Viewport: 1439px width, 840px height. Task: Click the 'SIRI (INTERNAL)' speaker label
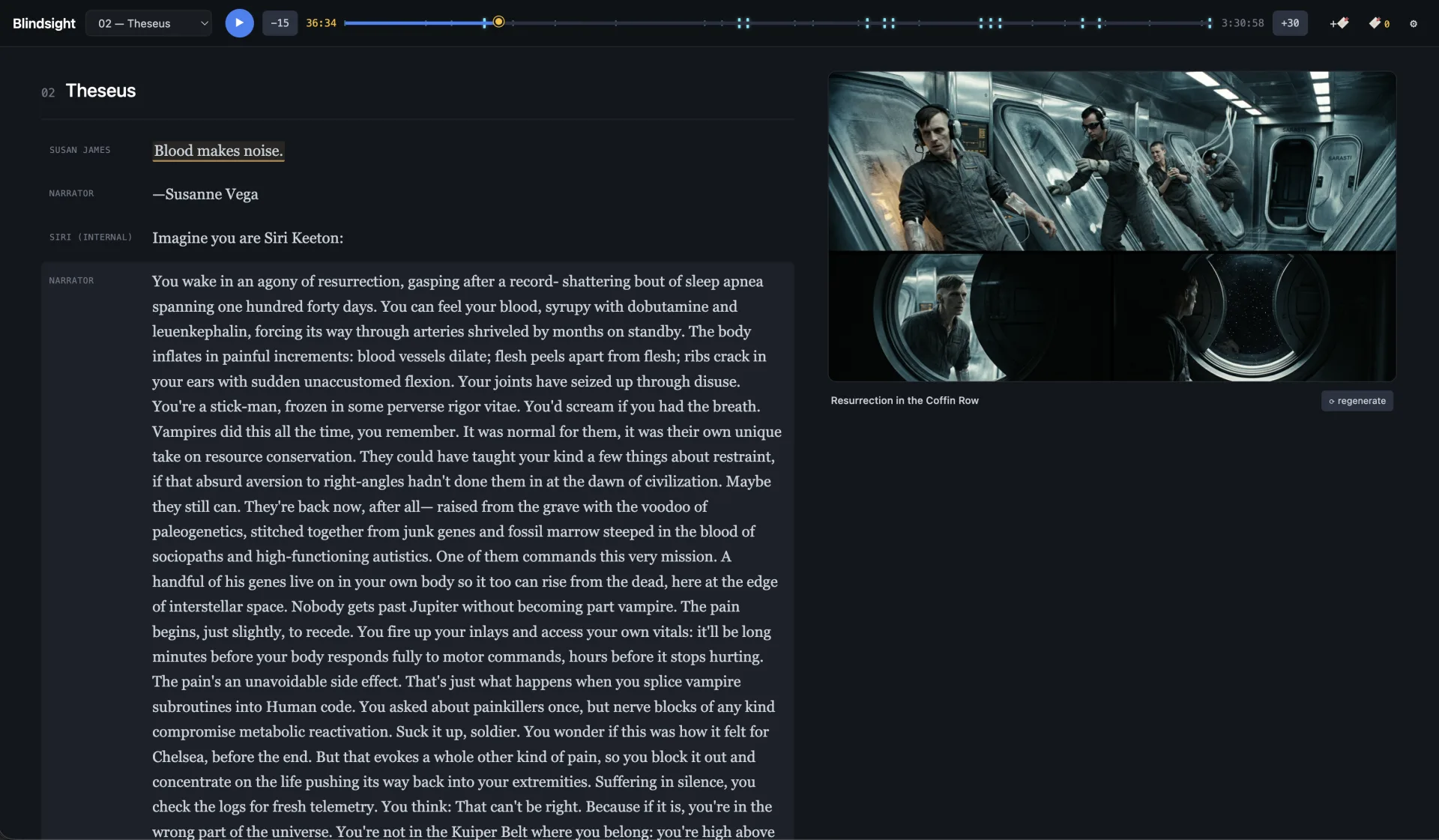click(x=91, y=238)
